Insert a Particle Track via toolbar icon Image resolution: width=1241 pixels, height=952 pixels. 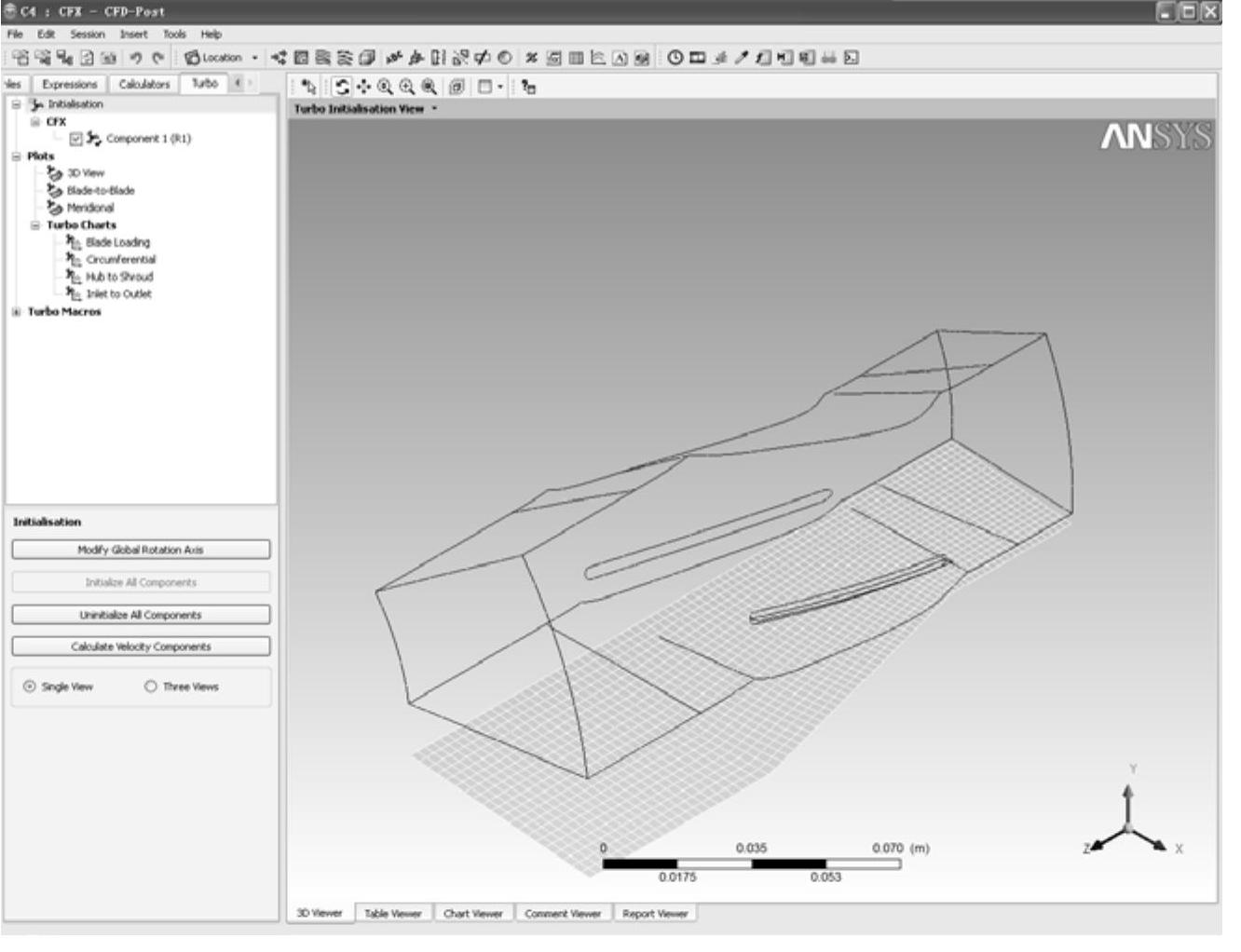[346, 58]
